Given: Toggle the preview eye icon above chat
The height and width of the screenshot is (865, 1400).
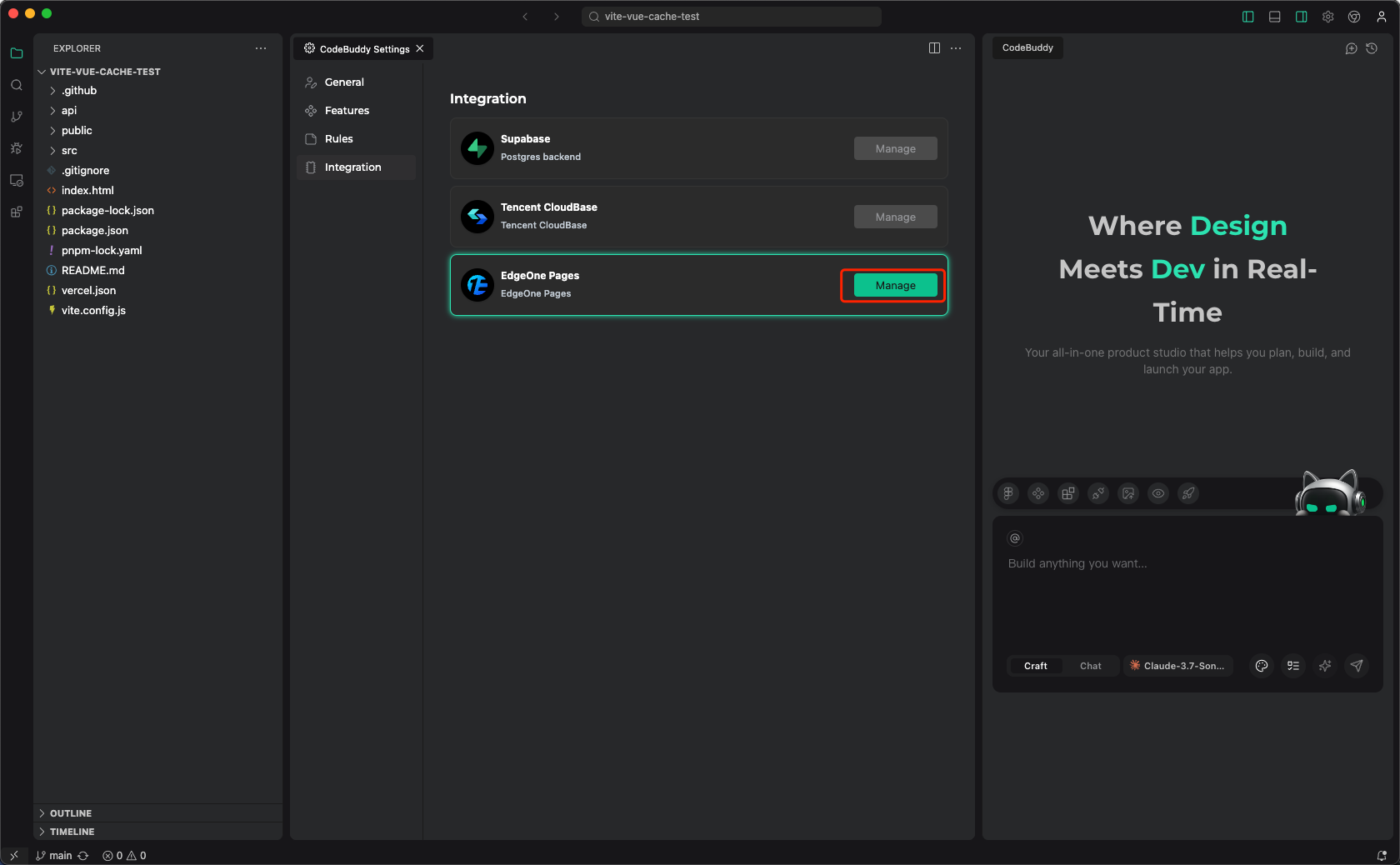Looking at the screenshot, I should [x=1158, y=493].
